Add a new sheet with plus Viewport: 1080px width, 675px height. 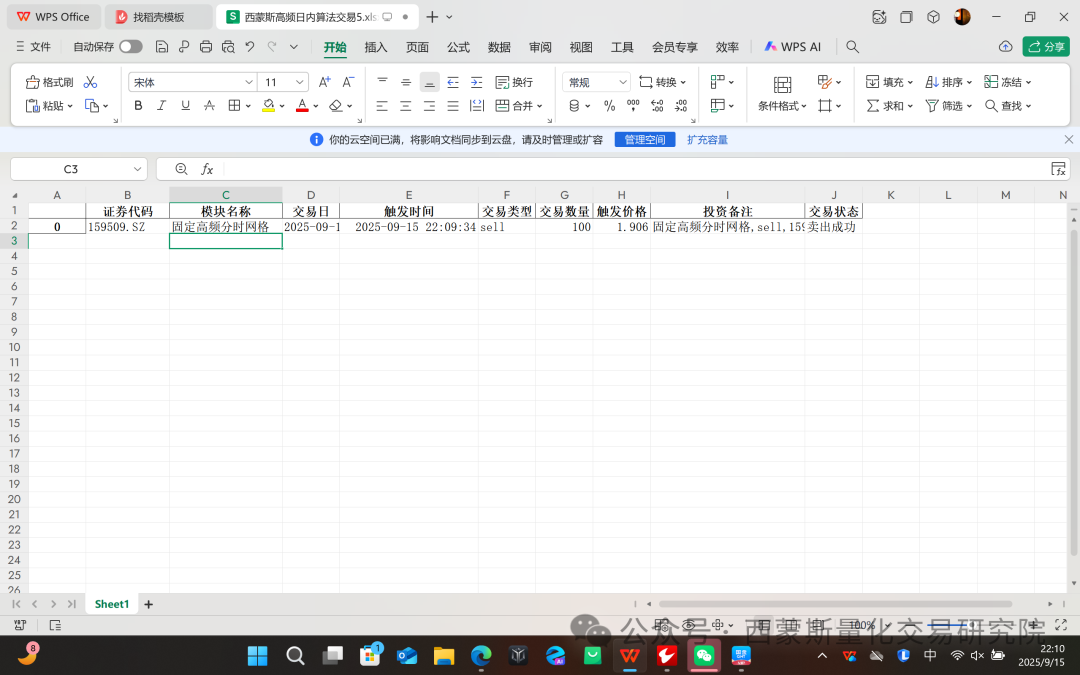pyautogui.click(x=148, y=604)
